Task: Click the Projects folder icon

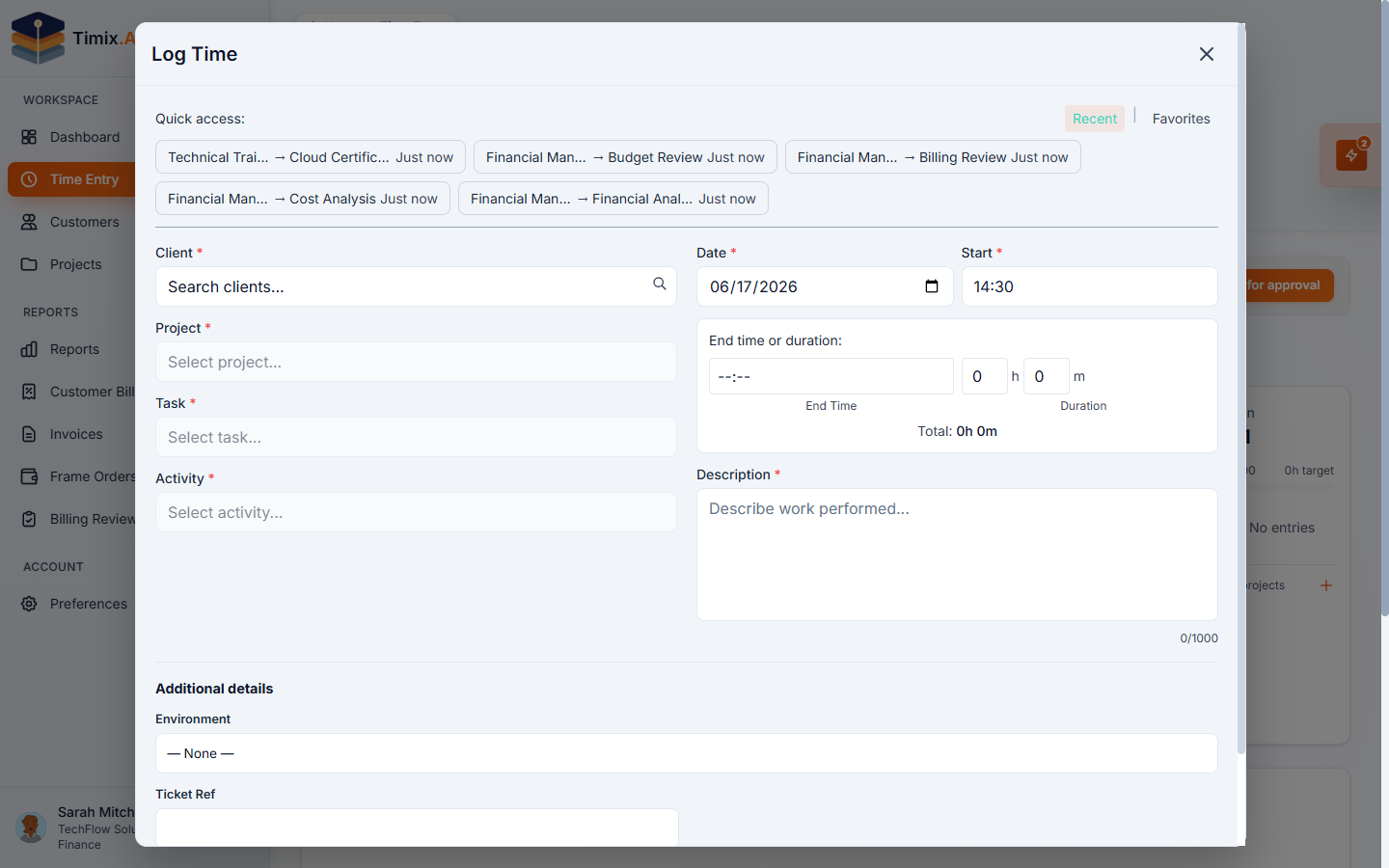Action: coord(29,264)
